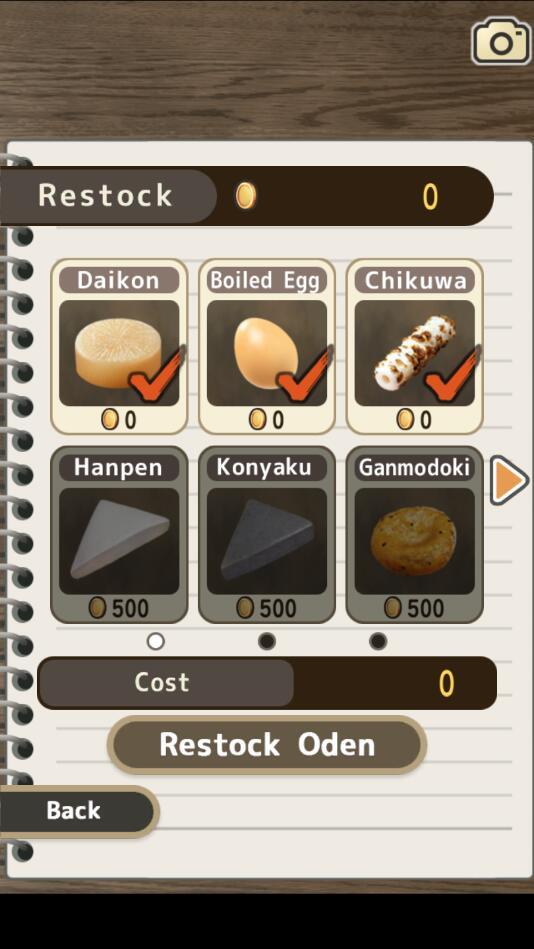
Task: Uncheck the orange checkmark on Daikon
Action: (157, 376)
